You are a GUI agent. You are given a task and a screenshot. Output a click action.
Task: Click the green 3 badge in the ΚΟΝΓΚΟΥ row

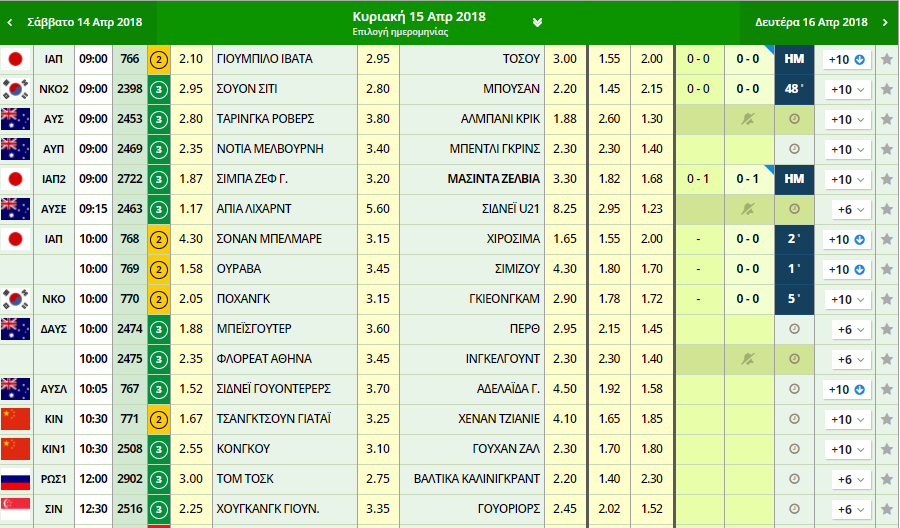[x=158, y=449]
